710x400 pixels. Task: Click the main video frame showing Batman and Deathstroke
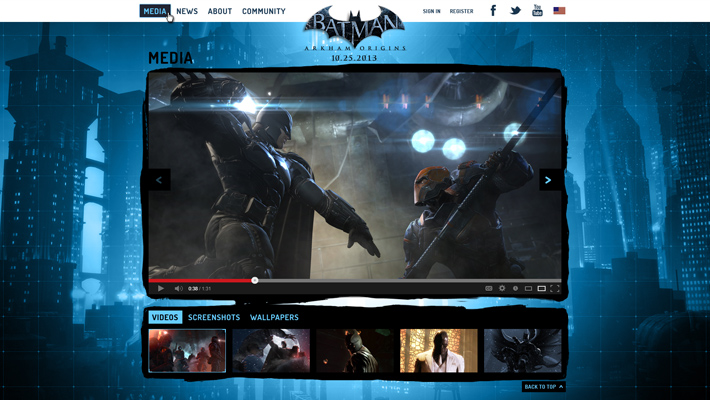point(355,175)
